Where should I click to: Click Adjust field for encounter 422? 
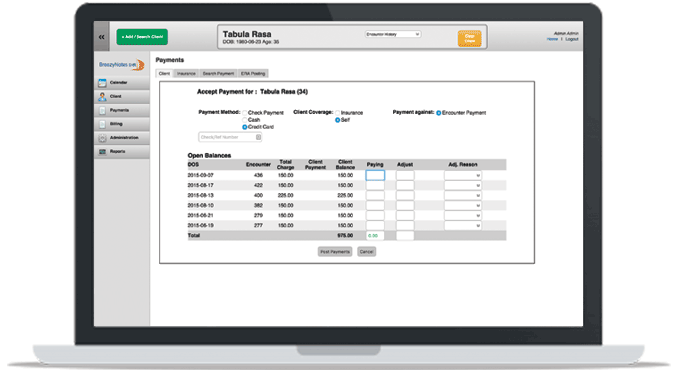click(405, 185)
